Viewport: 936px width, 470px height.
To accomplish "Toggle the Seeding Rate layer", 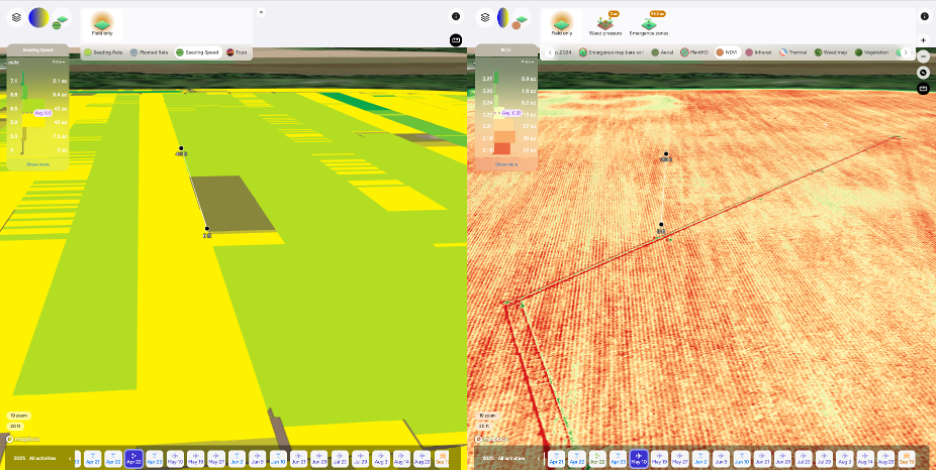I will pyautogui.click(x=104, y=52).
